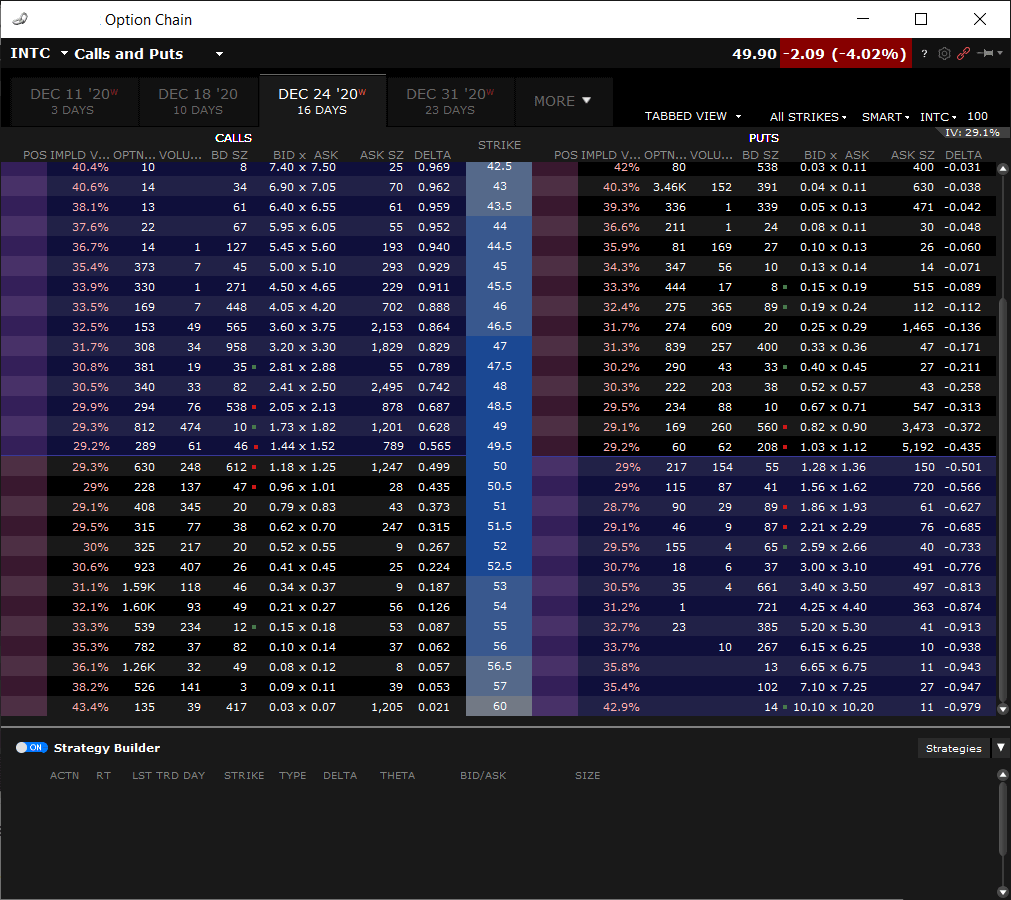Select the DEC 24 '20 expiration tab

click(322, 101)
